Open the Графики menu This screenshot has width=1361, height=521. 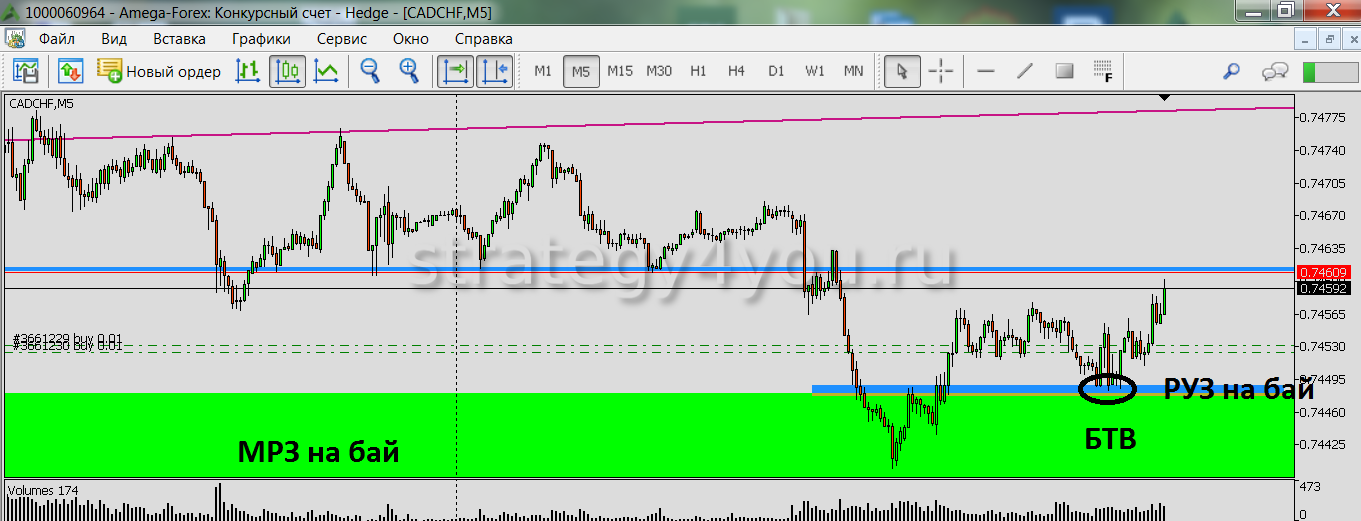tap(261, 39)
